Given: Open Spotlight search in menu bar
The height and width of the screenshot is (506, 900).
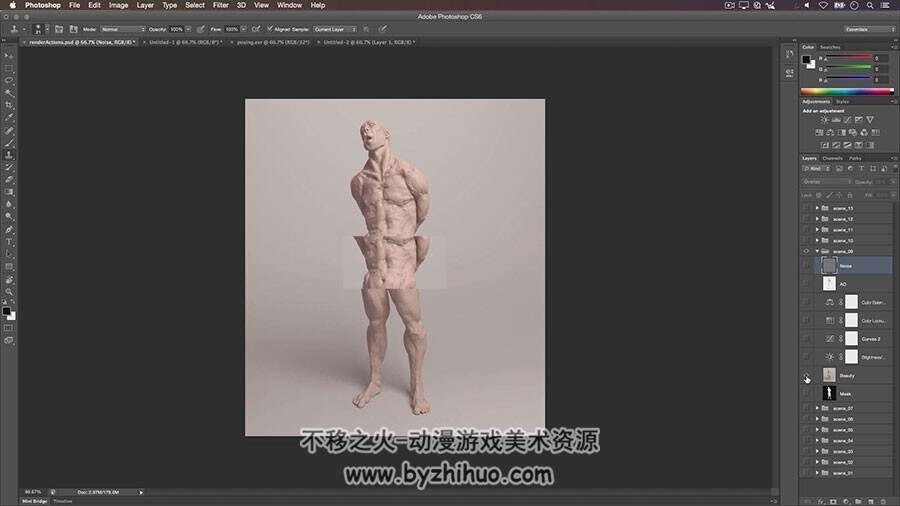Looking at the screenshot, I should click(870, 5).
